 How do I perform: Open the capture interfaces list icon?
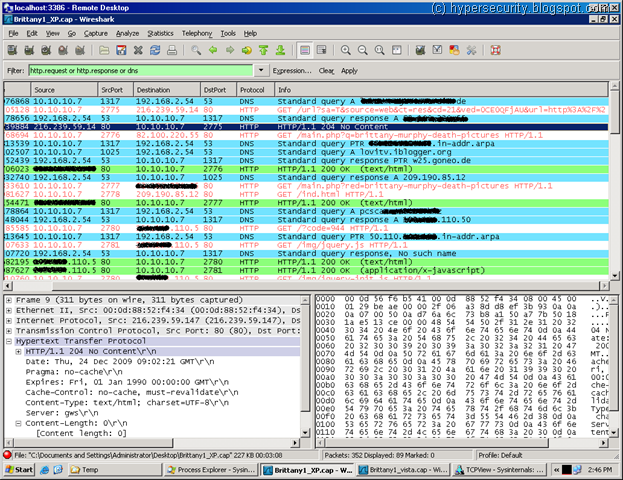pos(12,50)
